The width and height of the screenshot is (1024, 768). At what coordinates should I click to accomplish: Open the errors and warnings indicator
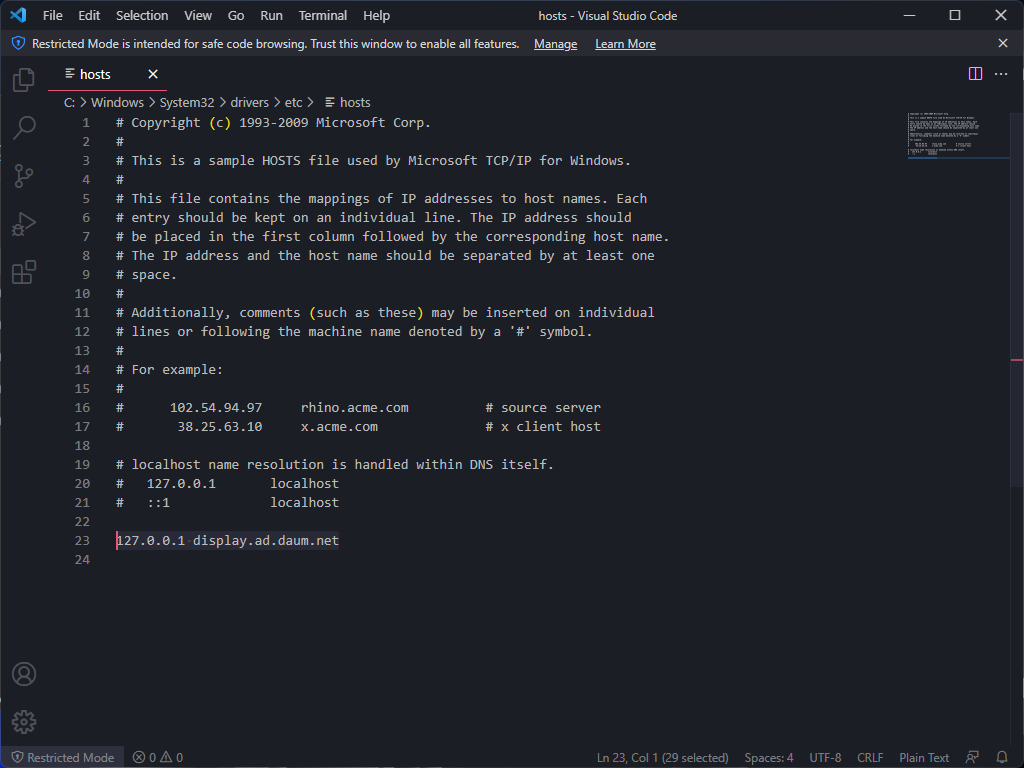(x=157, y=757)
